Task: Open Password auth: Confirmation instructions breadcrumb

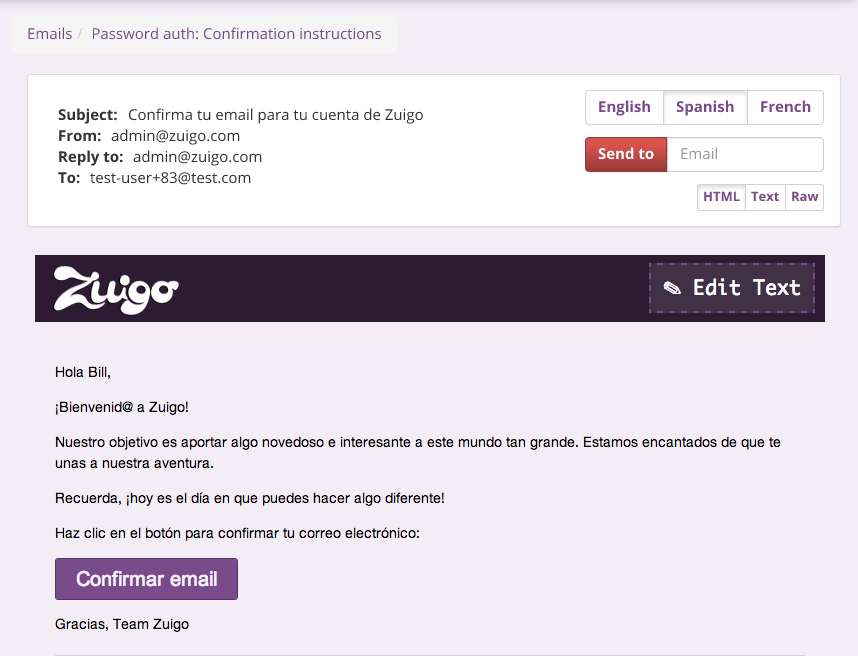Action: click(236, 34)
